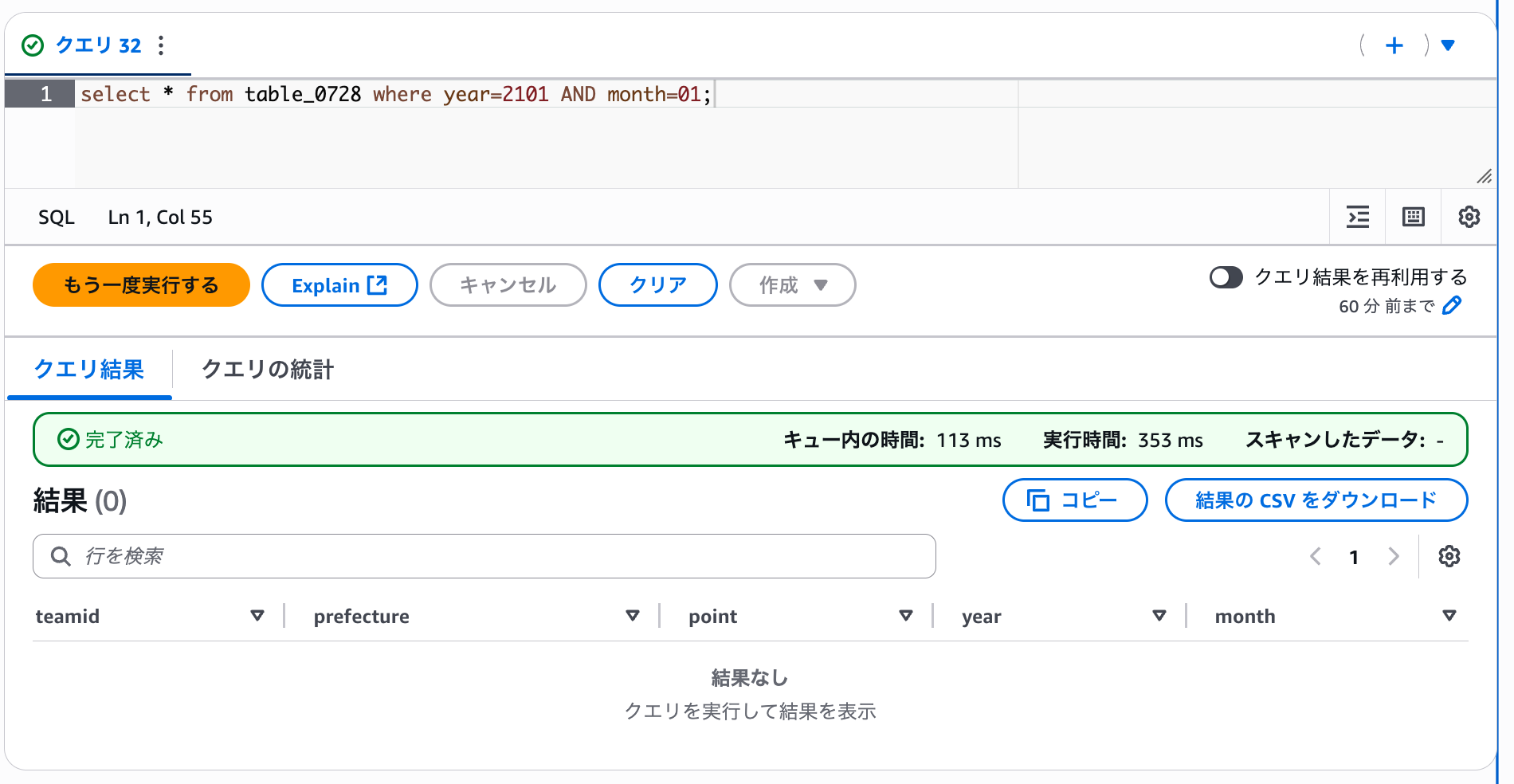Expand the 作成 dropdown
This screenshot has height=784, width=1514.
tap(793, 285)
